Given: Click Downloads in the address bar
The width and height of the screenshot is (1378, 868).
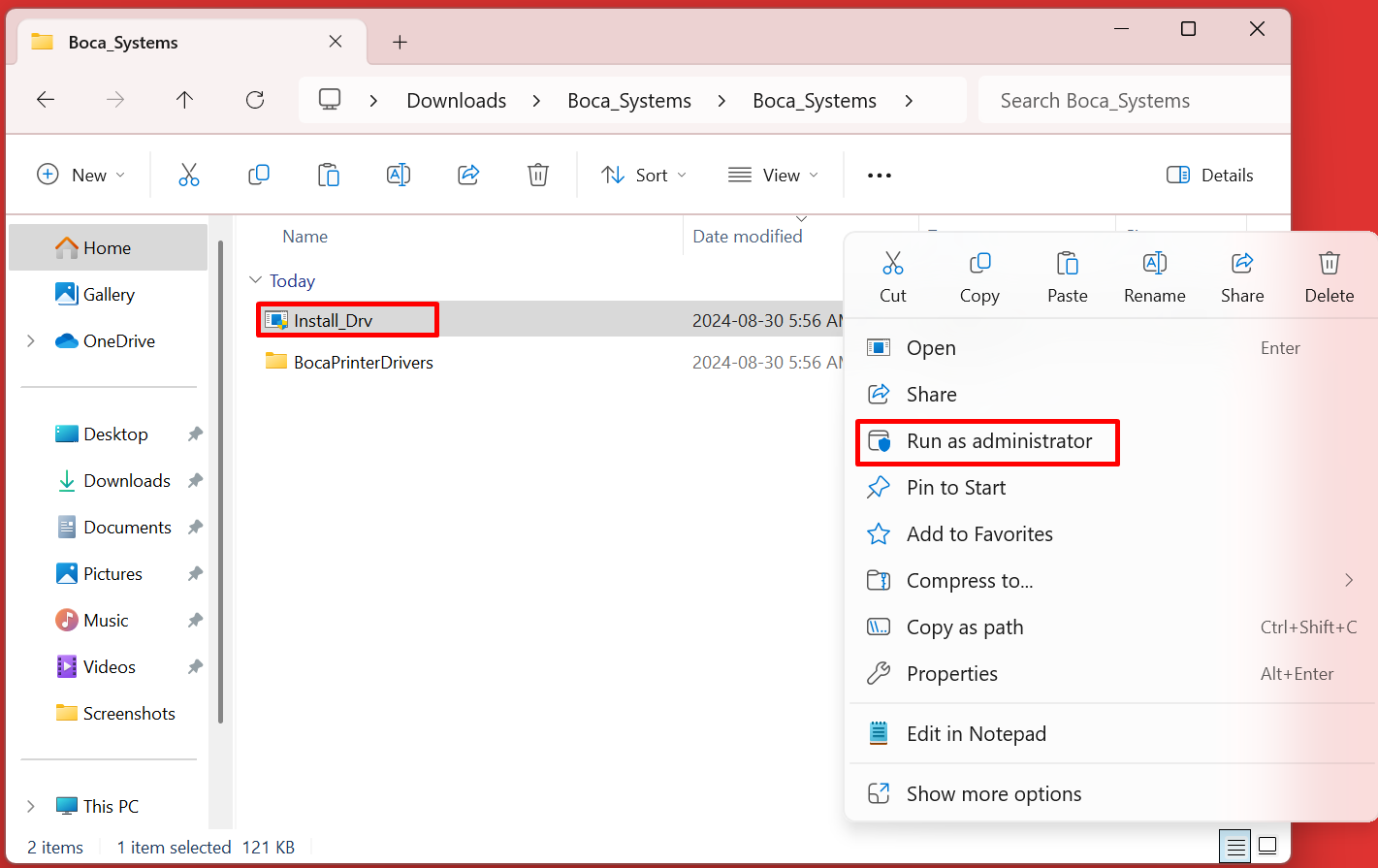Looking at the screenshot, I should [457, 101].
